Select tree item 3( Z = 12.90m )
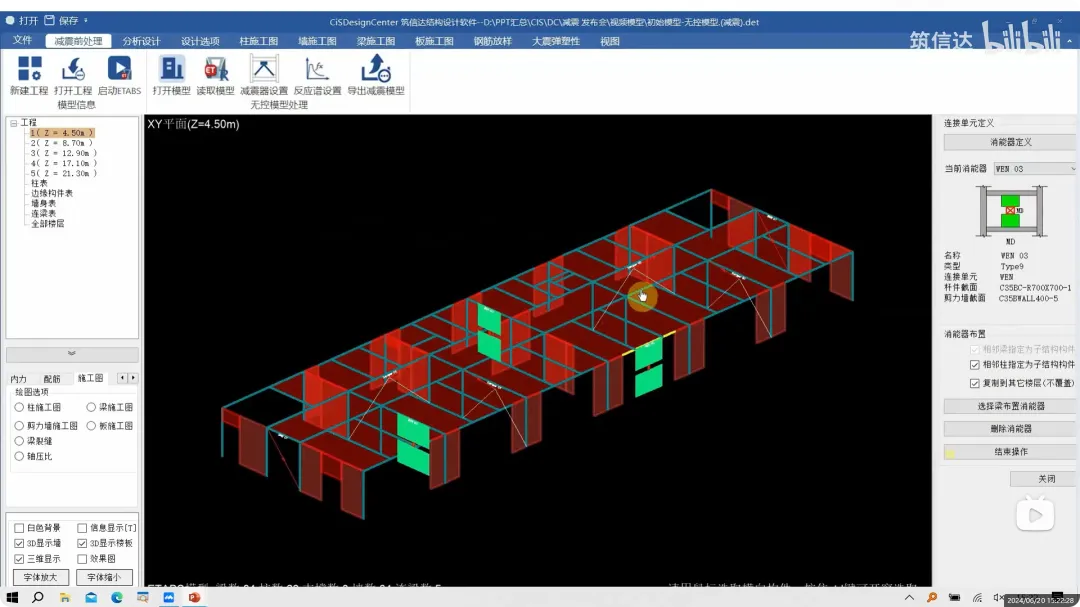The width and height of the screenshot is (1080, 607). (x=63, y=153)
